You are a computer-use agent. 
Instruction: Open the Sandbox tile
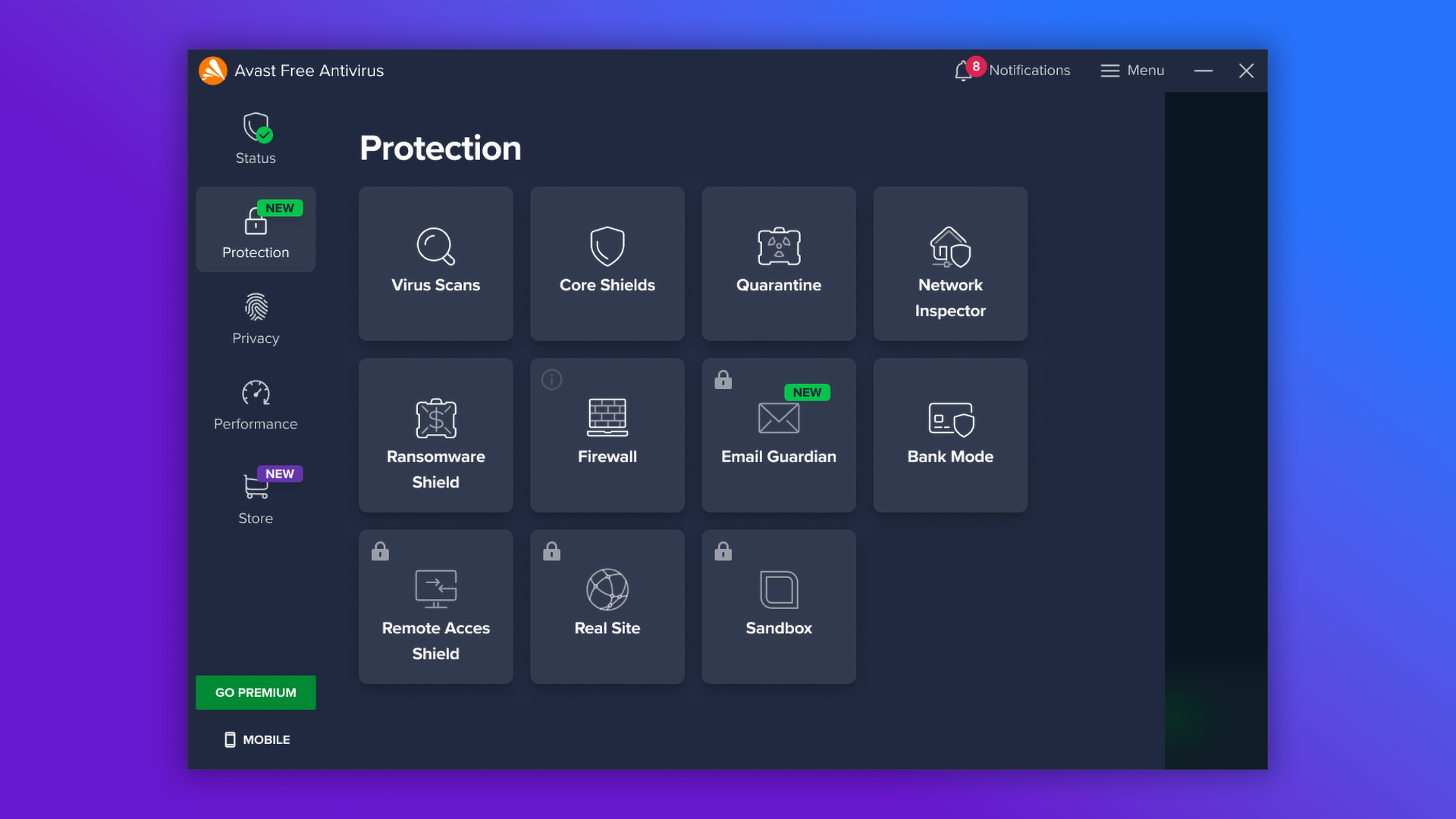pyautogui.click(x=779, y=607)
